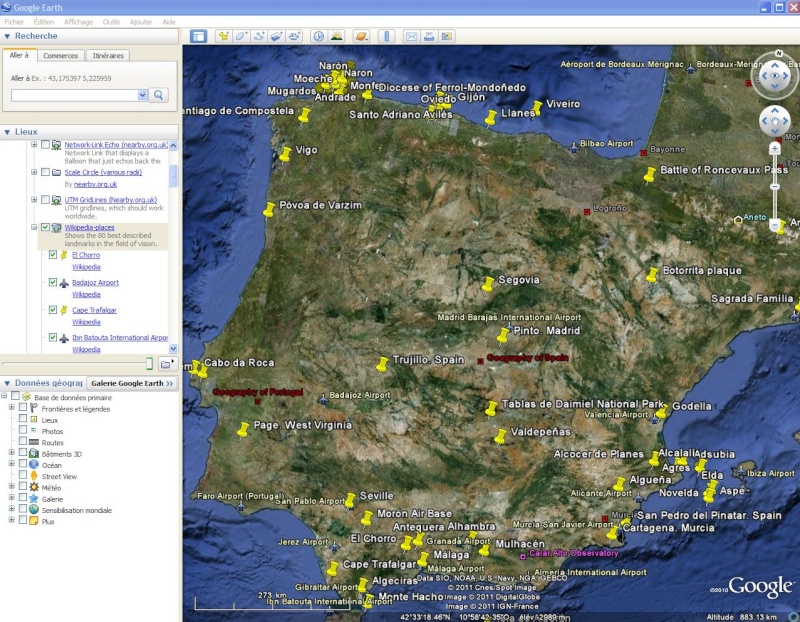Enable the UTM GridLines checkbox
800x622 pixels.
click(x=45, y=200)
